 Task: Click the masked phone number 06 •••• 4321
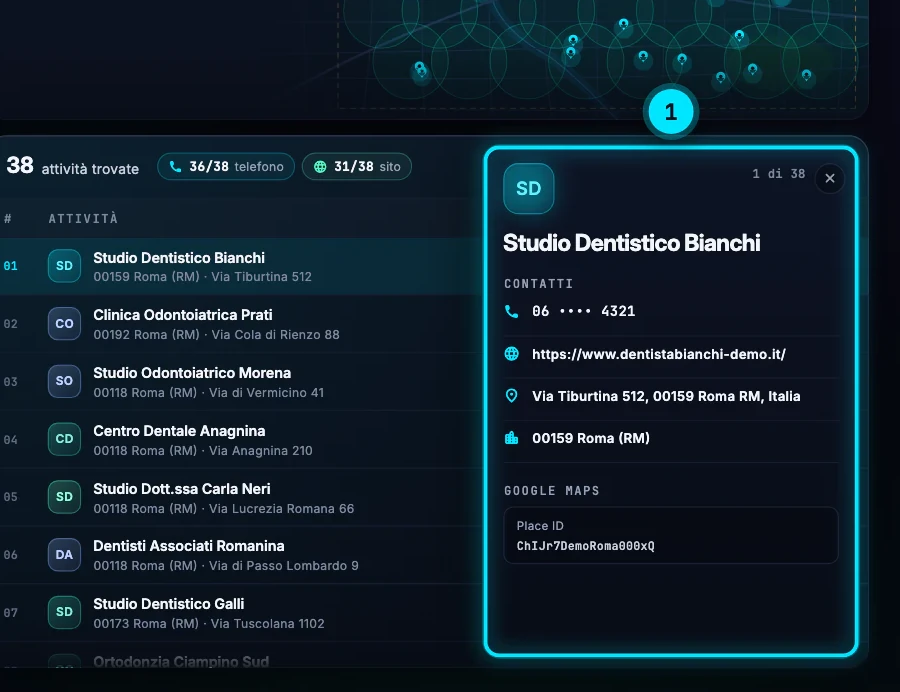pyautogui.click(x=583, y=312)
